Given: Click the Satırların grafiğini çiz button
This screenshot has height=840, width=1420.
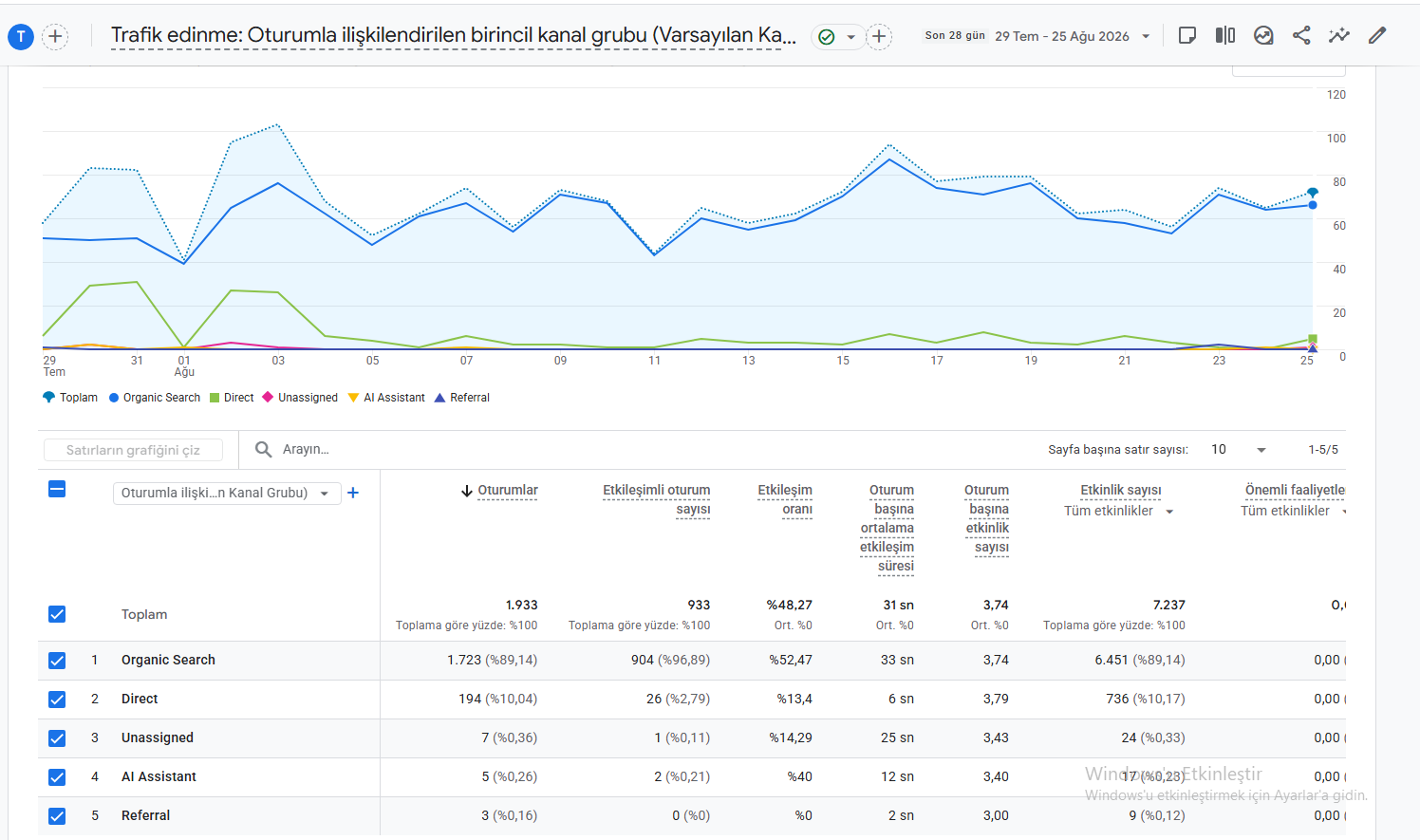Looking at the screenshot, I should pyautogui.click(x=132, y=450).
